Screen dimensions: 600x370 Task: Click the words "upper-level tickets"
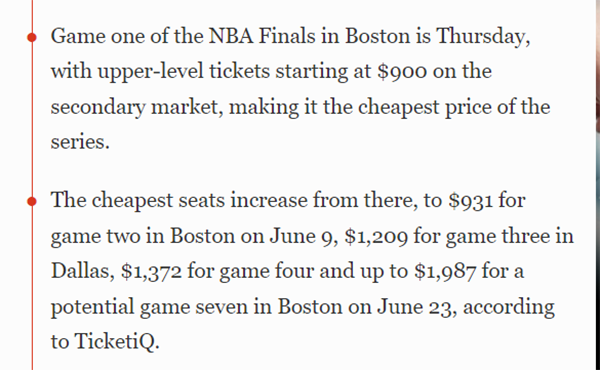(184, 72)
